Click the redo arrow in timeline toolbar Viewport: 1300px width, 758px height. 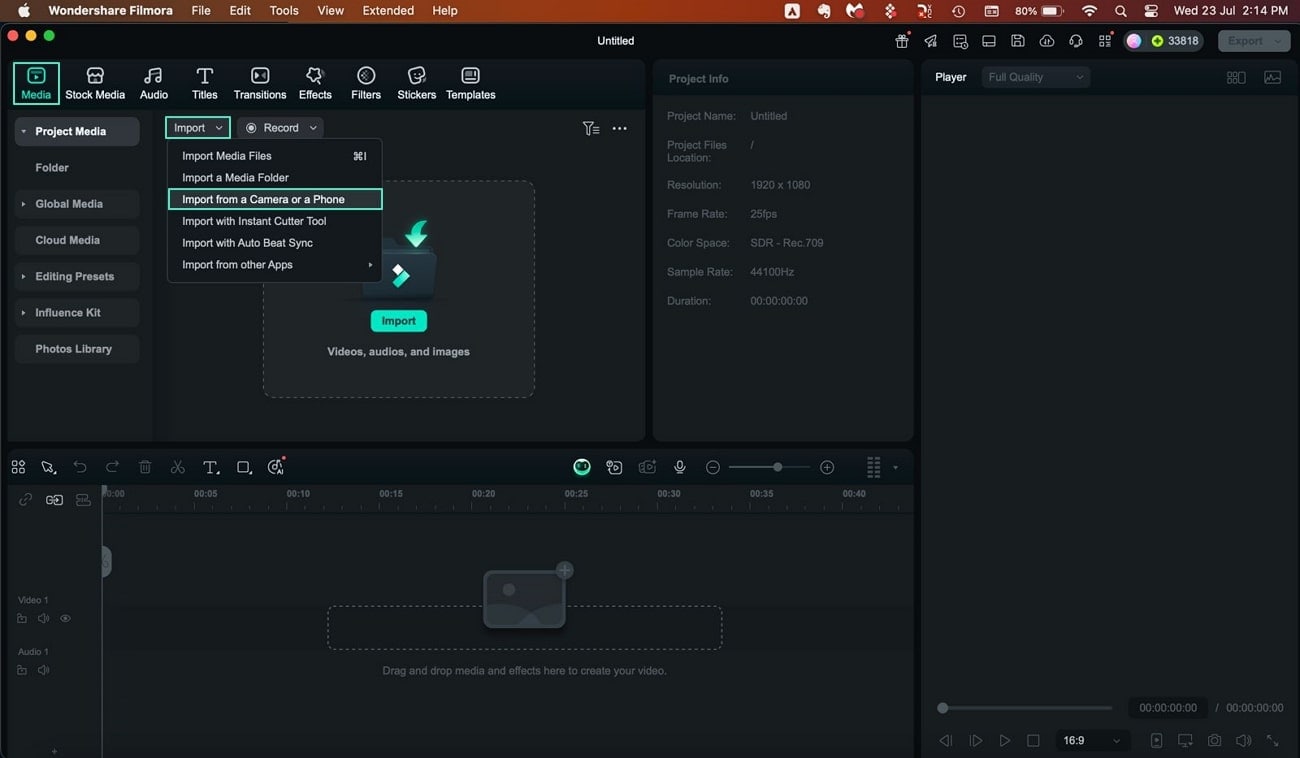point(112,467)
